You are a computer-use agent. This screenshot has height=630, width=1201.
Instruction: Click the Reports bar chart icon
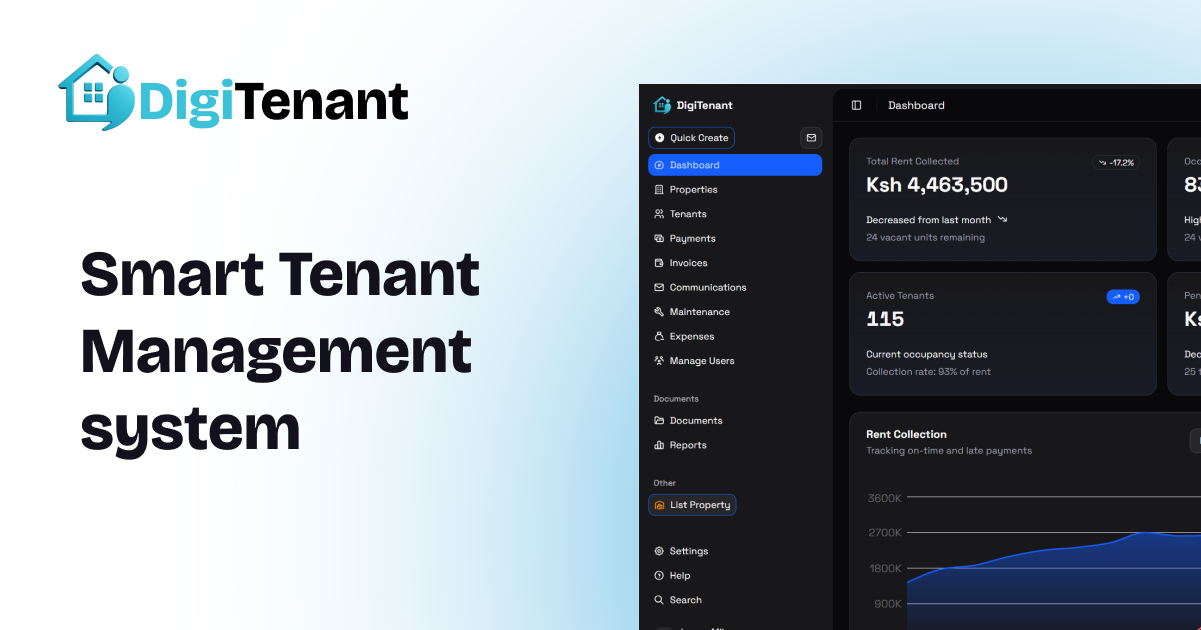click(x=659, y=445)
